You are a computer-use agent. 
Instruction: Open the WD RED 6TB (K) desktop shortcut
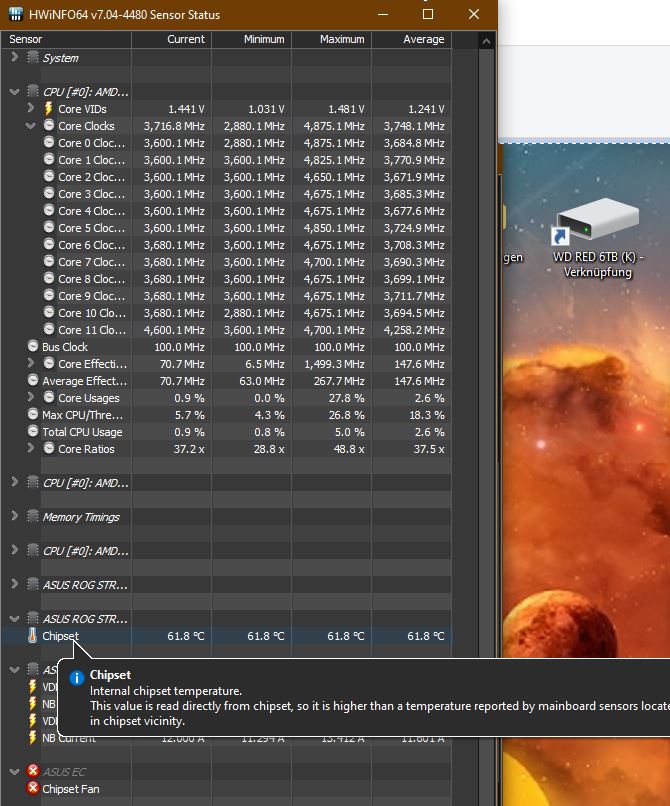pyautogui.click(x=597, y=237)
